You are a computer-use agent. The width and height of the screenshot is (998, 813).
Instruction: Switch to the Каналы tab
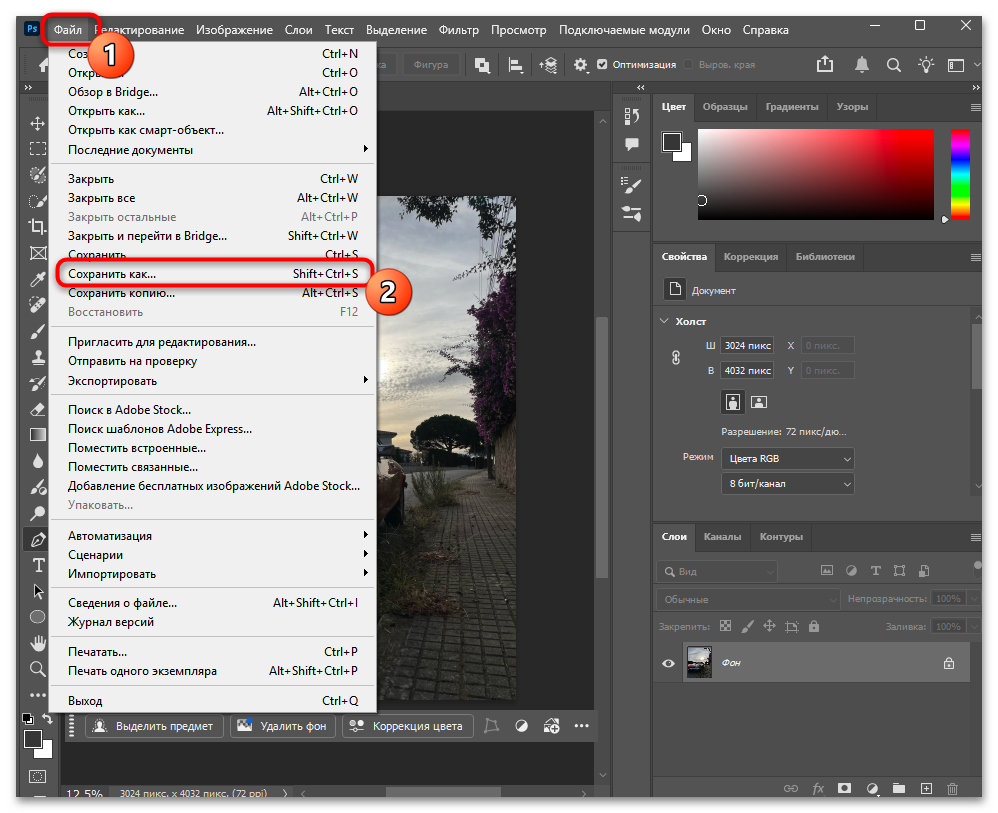[722, 536]
